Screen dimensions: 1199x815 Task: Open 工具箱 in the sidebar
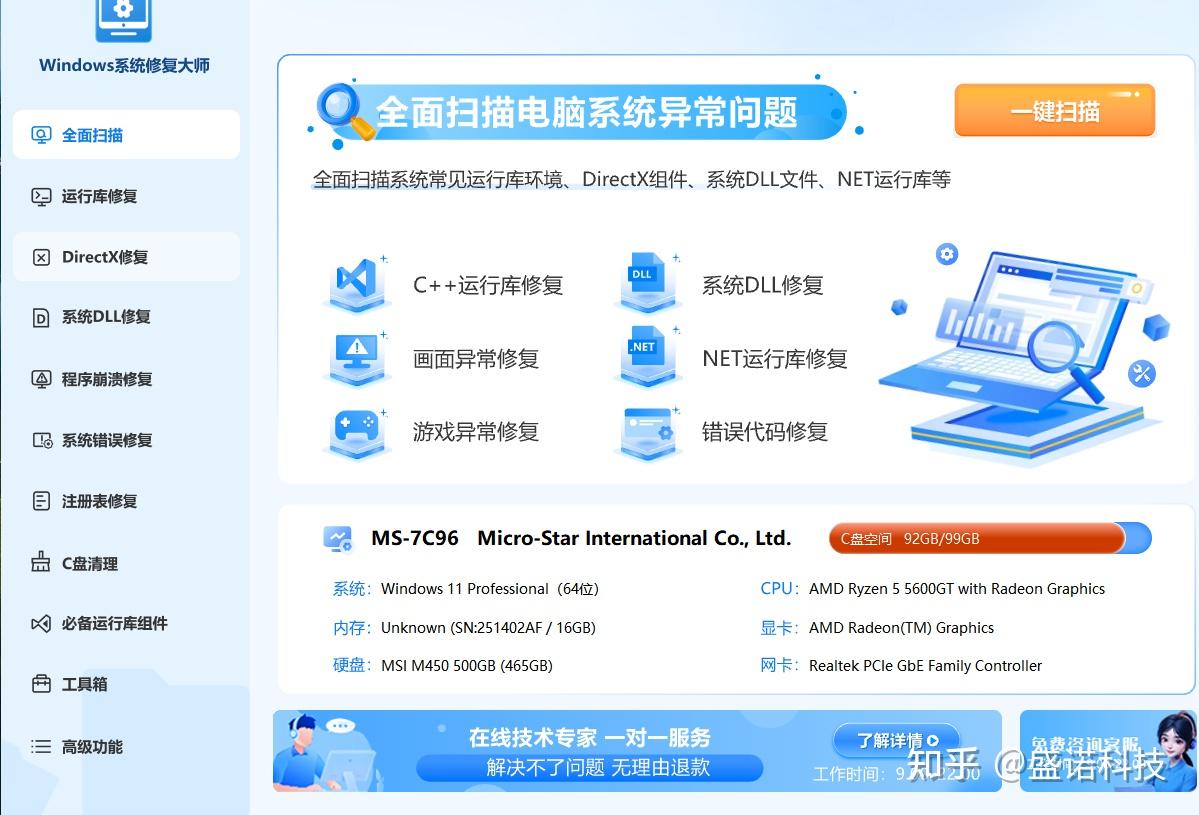coord(126,684)
